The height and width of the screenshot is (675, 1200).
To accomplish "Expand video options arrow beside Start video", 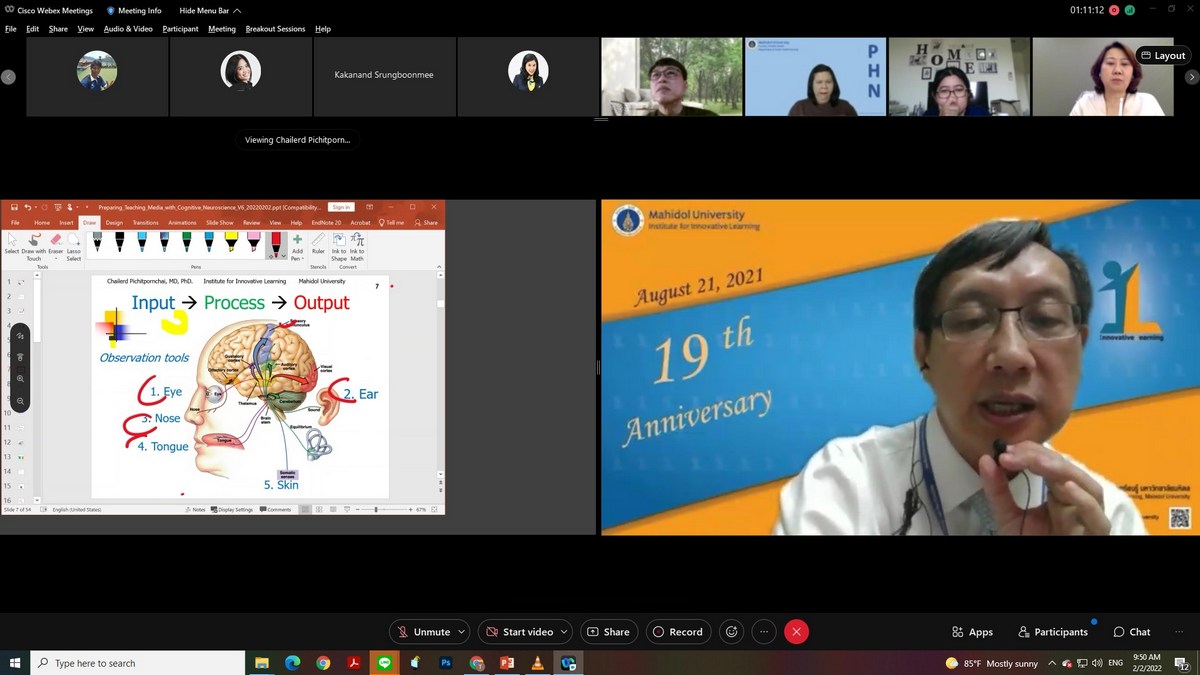I will [x=563, y=632].
